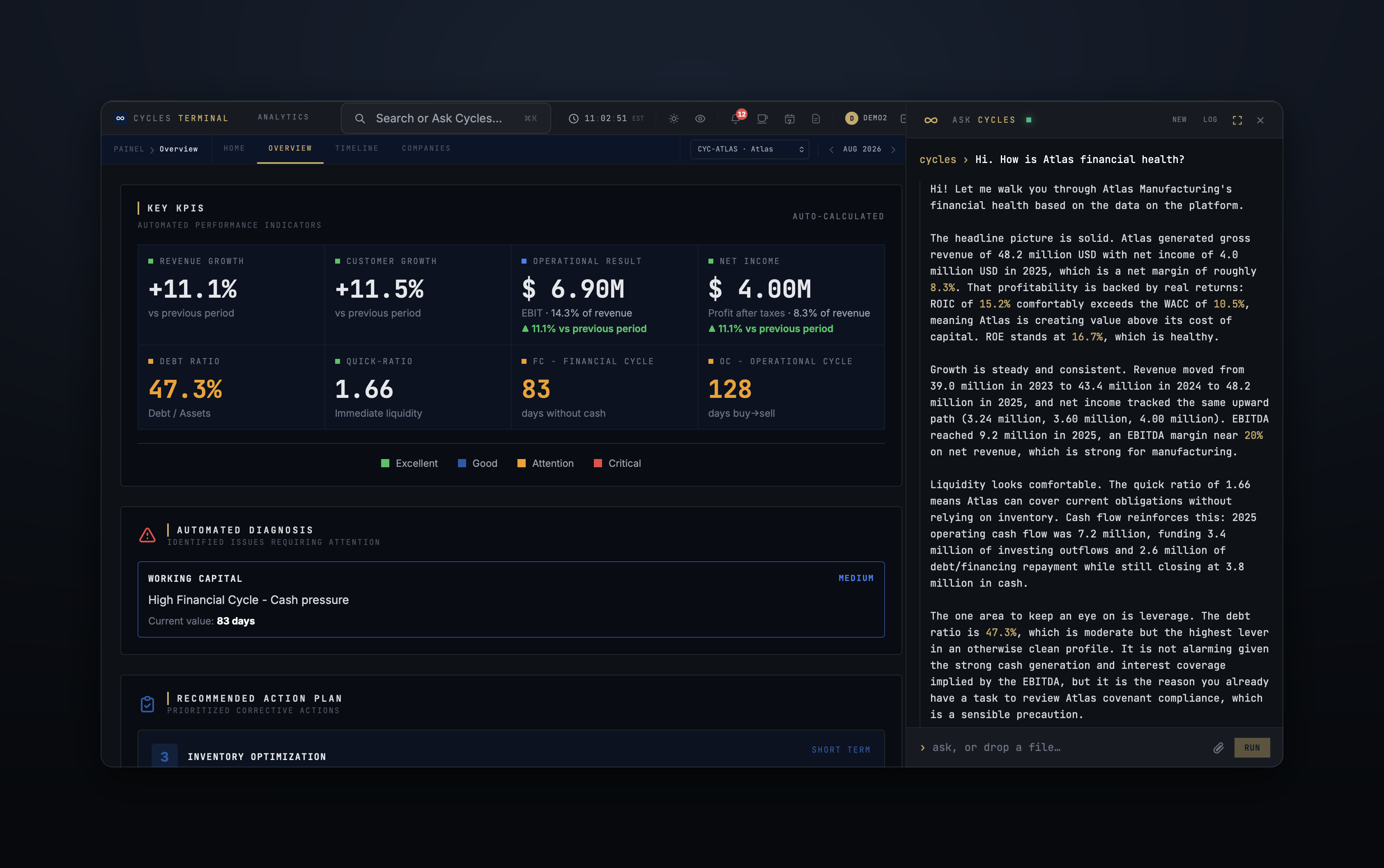This screenshot has width=1384, height=868.
Task: Click Operational Result $ 6.90M value
Action: 573,289
